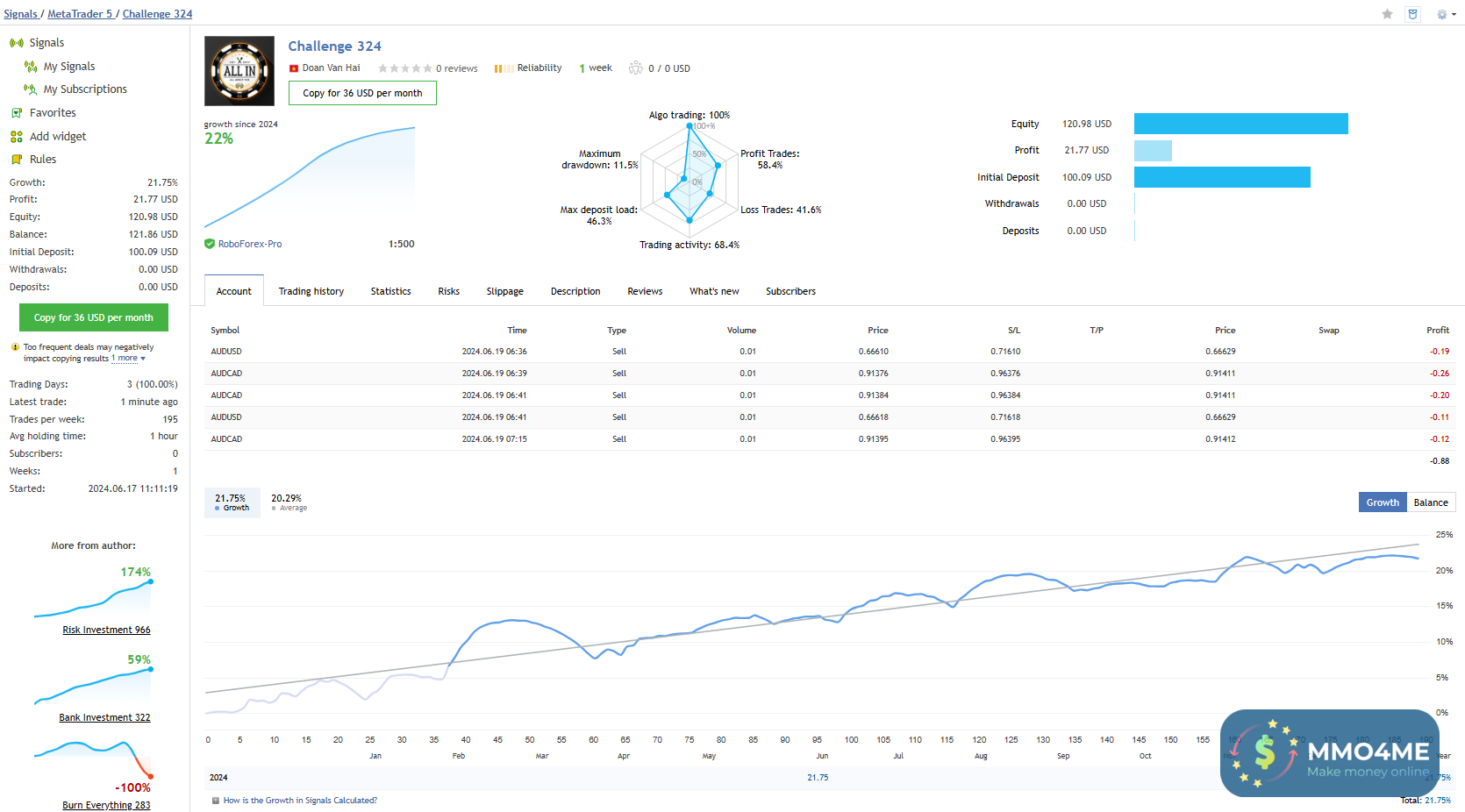Screen dimensions: 1465x812
Task: Click the 2024 yearly growth row
Action: pyautogui.click(x=830, y=778)
